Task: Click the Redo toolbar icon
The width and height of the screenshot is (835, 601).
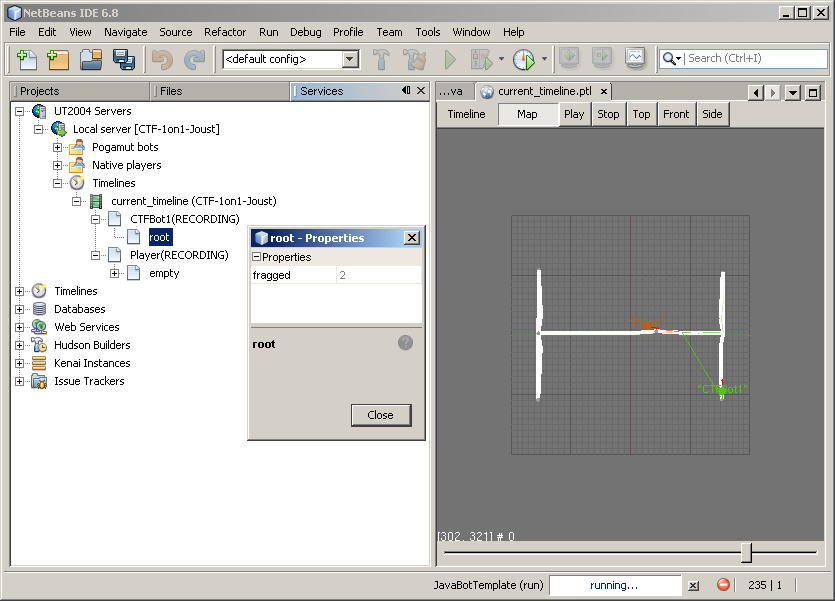Action: click(194, 59)
